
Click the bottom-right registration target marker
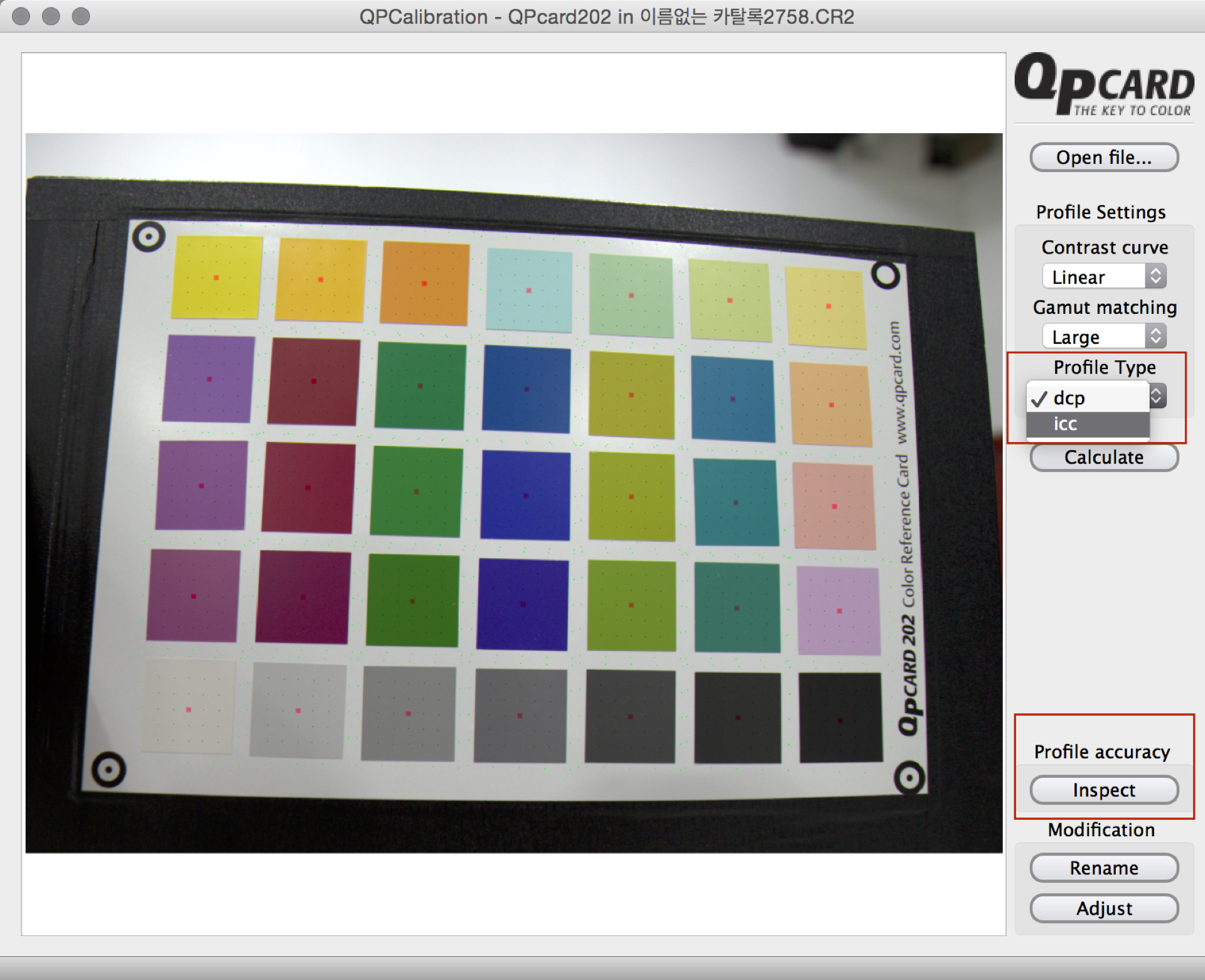[909, 778]
